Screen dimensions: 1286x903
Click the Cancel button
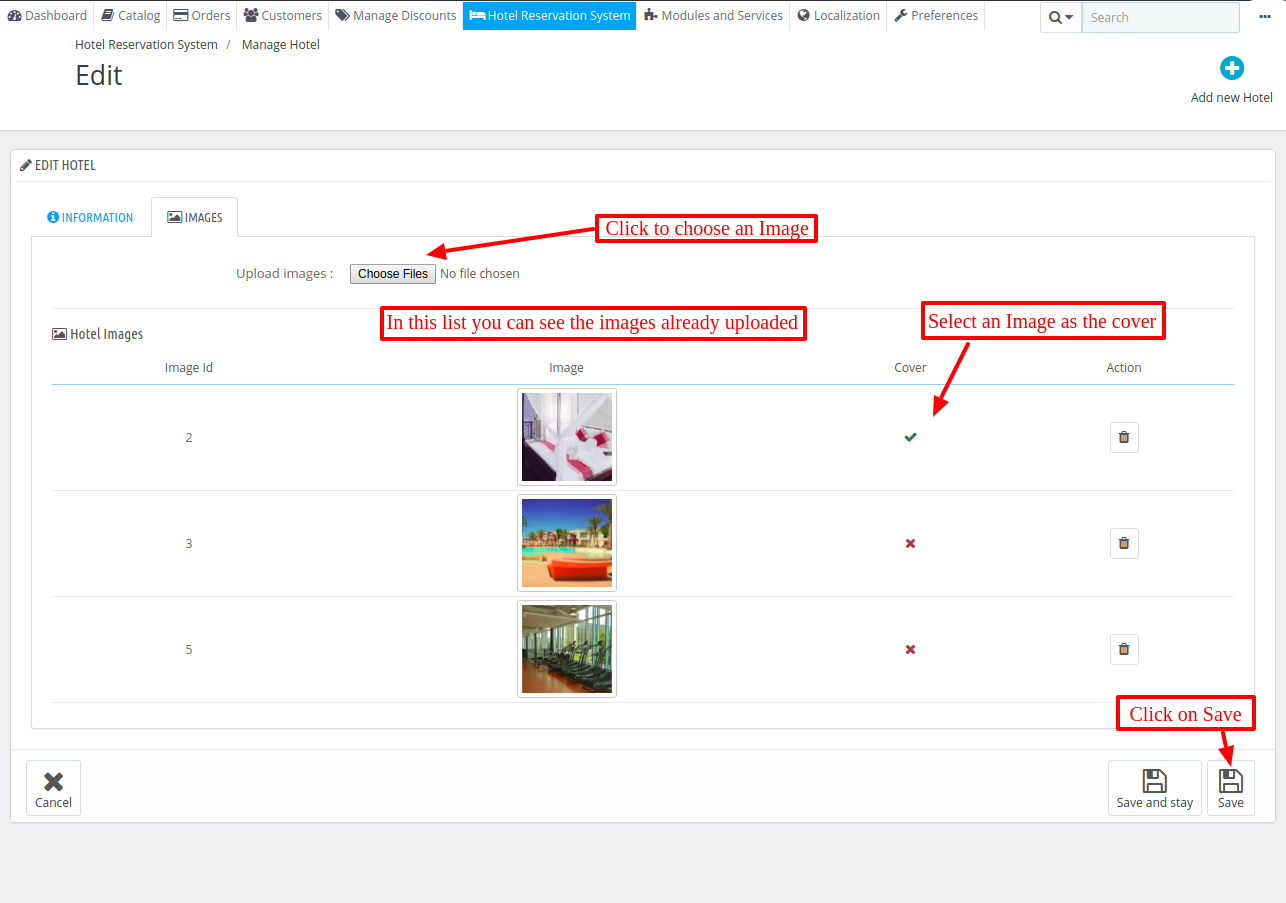coord(53,788)
